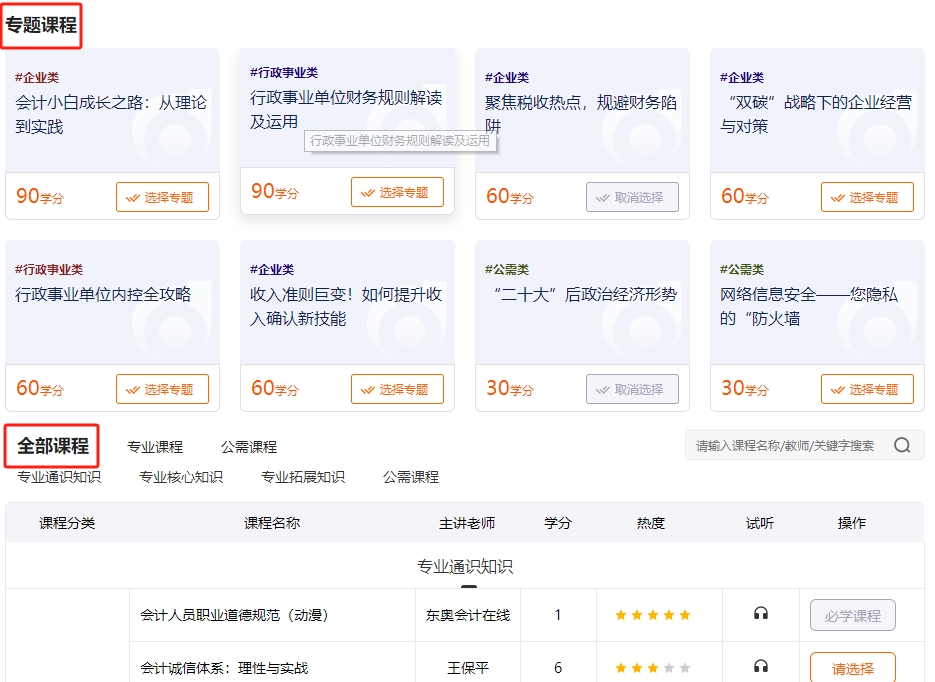Viewport: 935px width, 682px height.
Task: Click 请选择 for 会计诚信体系 course
Action: click(x=851, y=666)
